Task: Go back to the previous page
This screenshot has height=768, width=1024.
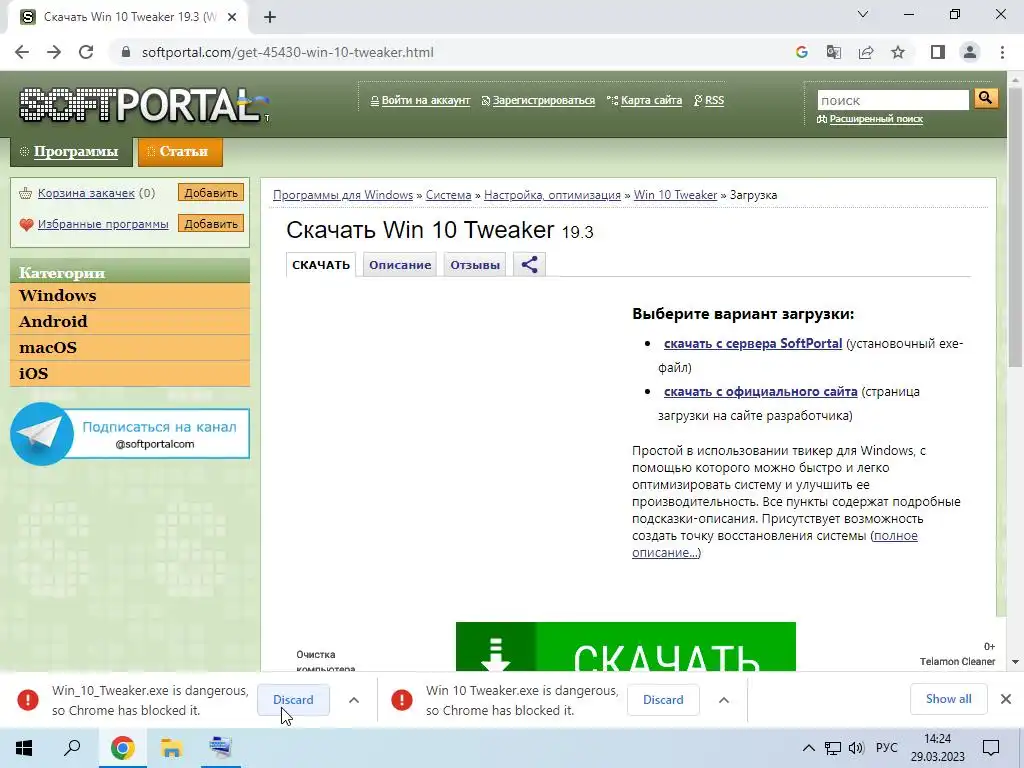Action: (22, 52)
